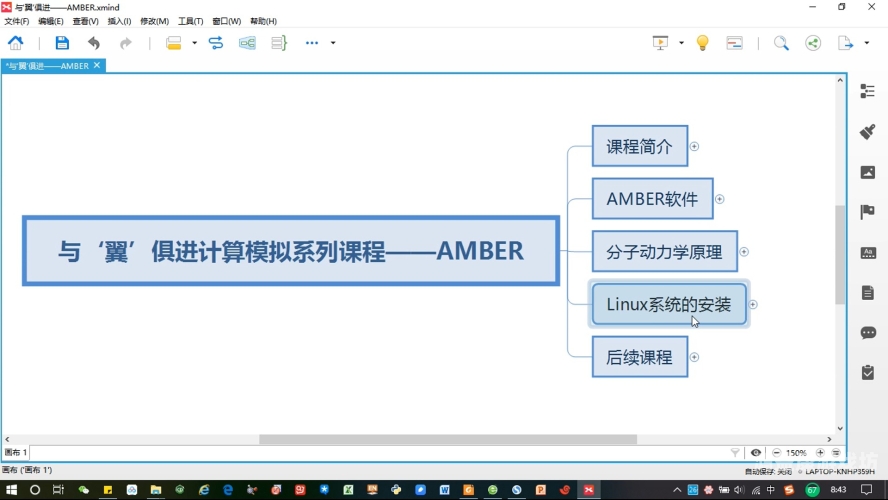The image size is (888, 500).
Task: Click the vertical scrollbar thumb
Action: tap(840, 255)
